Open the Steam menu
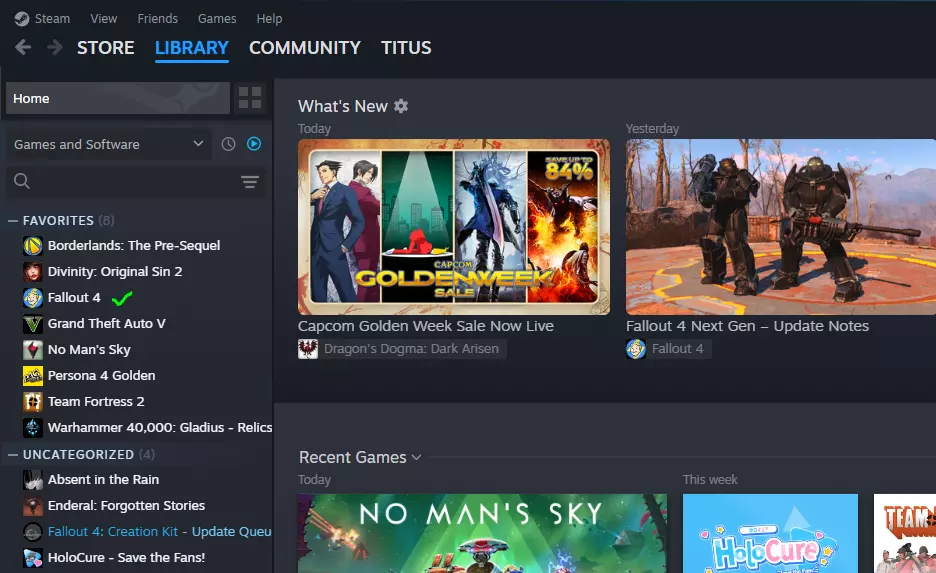The image size is (936, 573). (52, 19)
